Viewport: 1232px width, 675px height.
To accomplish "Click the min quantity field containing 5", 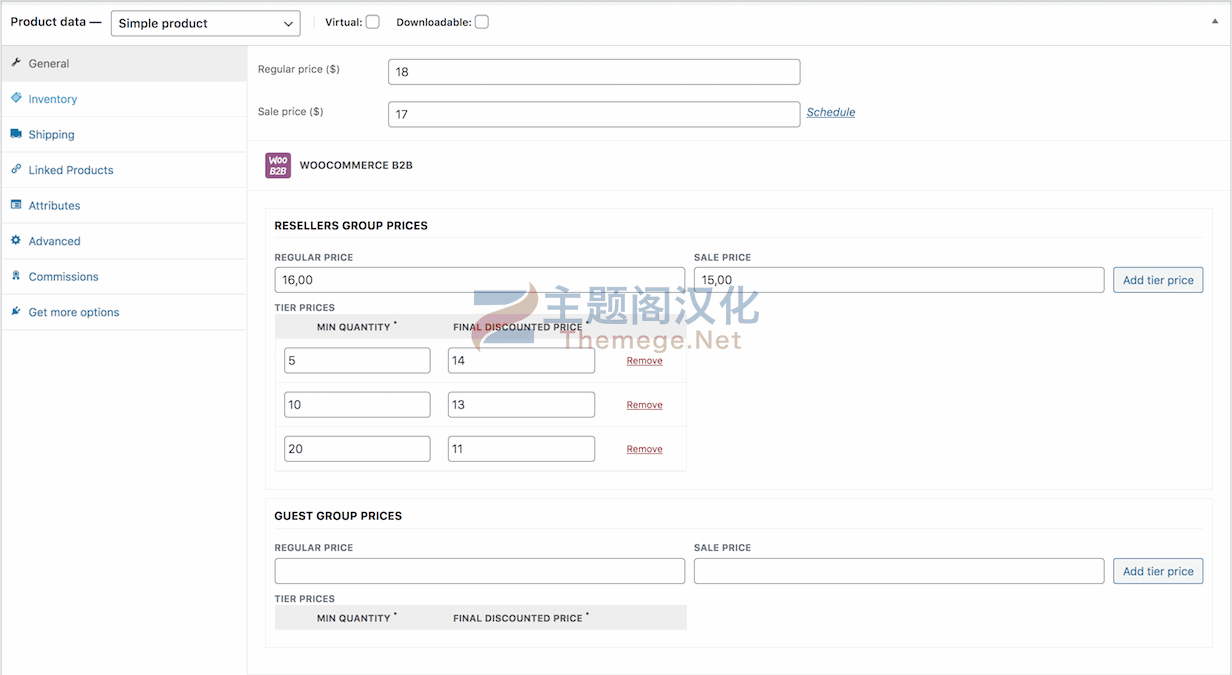I will tap(357, 361).
